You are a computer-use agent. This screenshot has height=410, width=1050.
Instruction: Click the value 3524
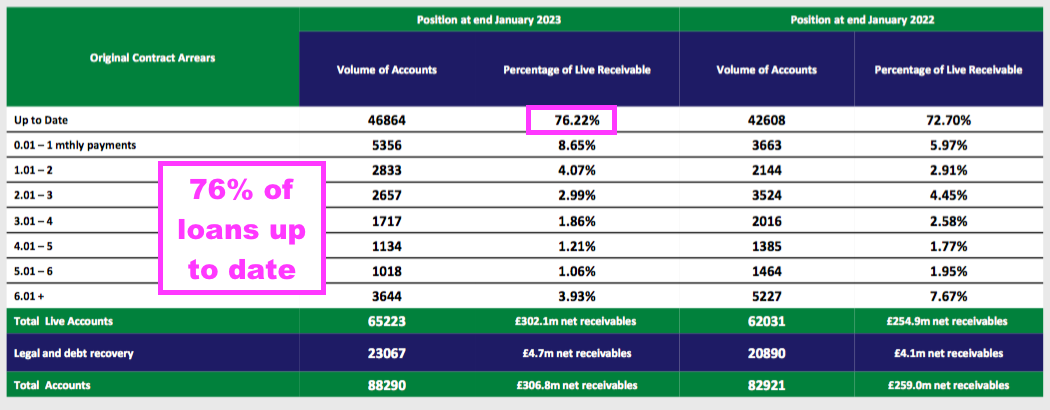(767, 196)
